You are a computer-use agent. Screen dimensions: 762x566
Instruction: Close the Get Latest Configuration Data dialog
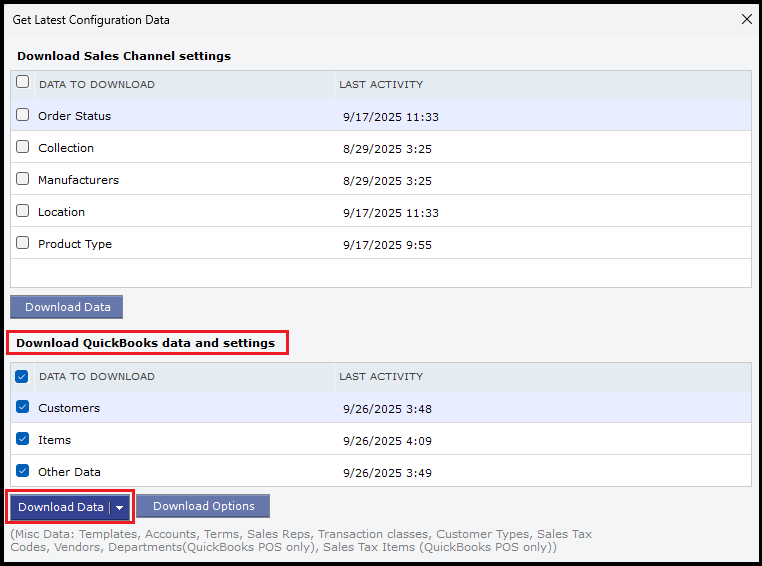[746, 19]
